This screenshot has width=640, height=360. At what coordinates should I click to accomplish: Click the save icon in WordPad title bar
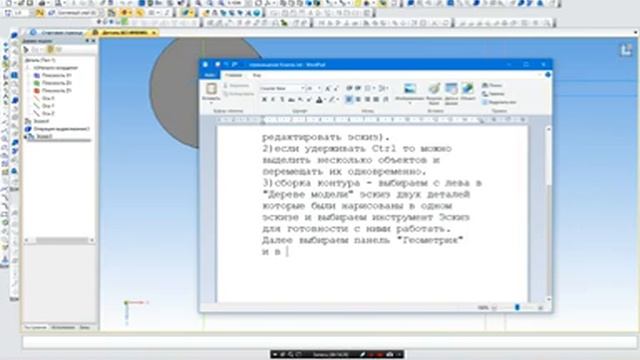click(x=218, y=64)
